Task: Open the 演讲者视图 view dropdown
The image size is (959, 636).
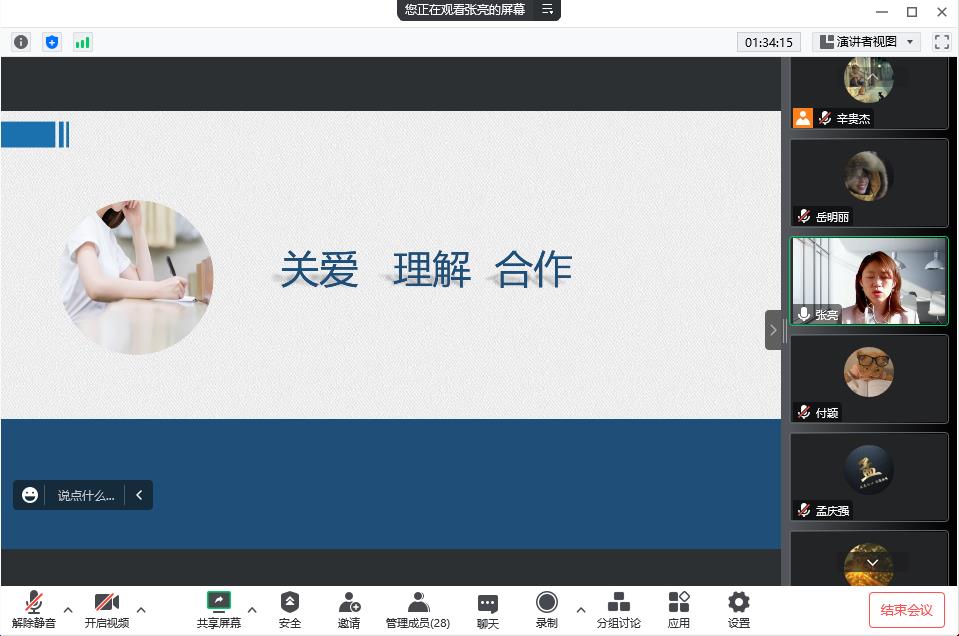Action: click(x=866, y=42)
